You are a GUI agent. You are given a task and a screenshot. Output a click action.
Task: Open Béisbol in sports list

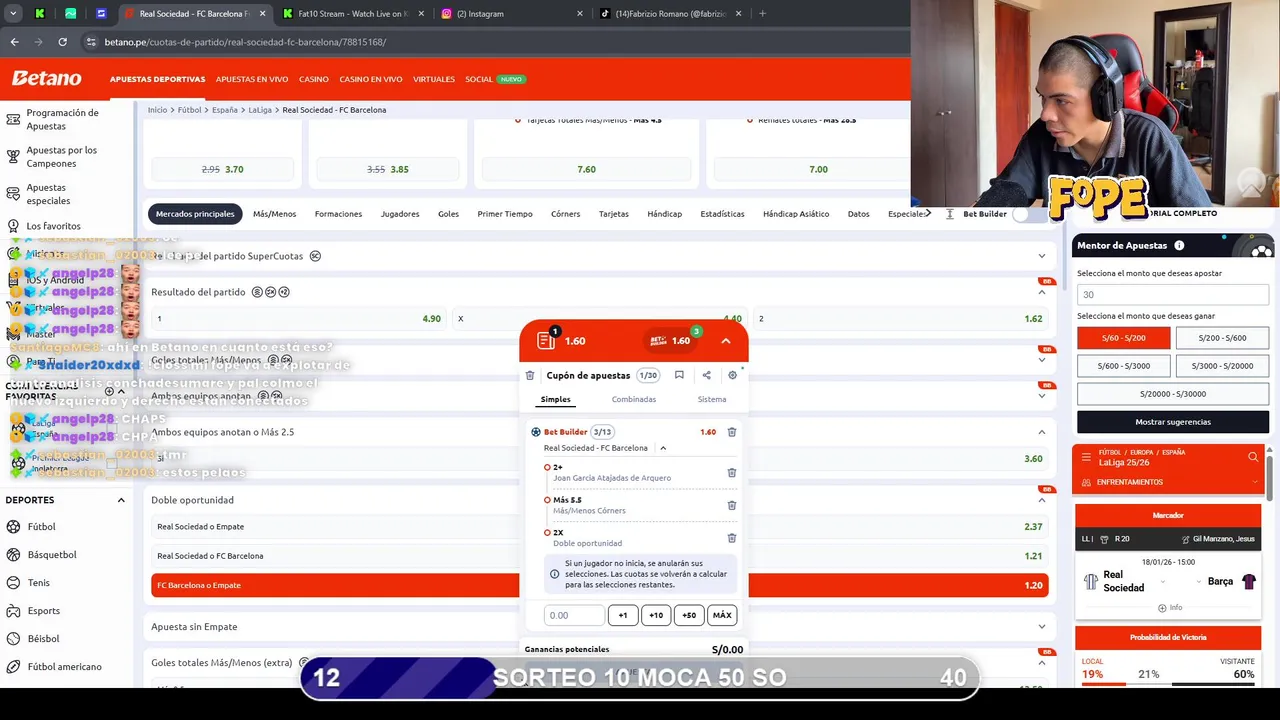[43, 638]
